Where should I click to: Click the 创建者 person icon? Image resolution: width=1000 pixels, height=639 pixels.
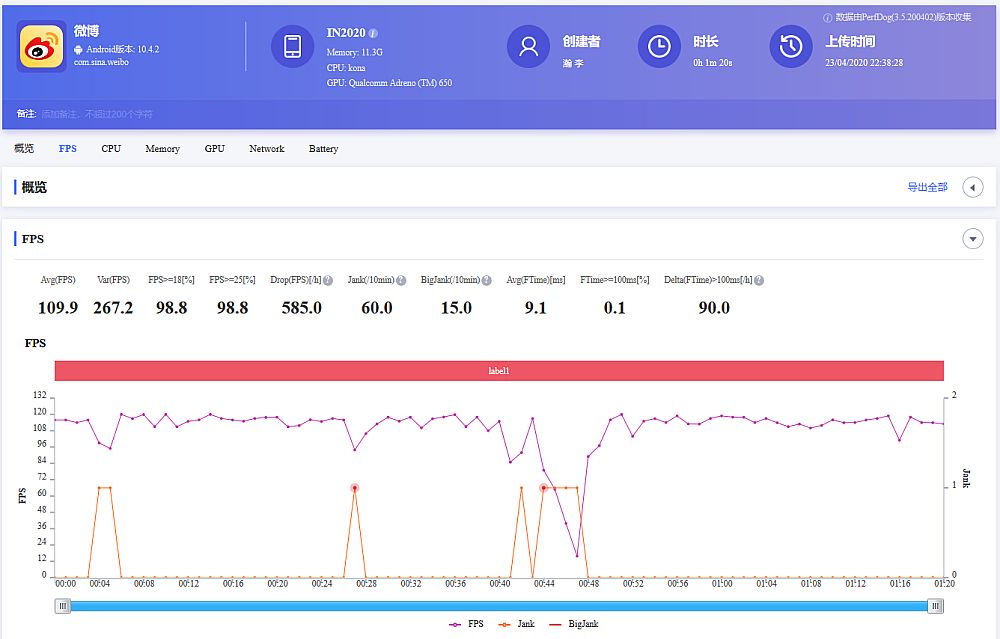pos(529,47)
